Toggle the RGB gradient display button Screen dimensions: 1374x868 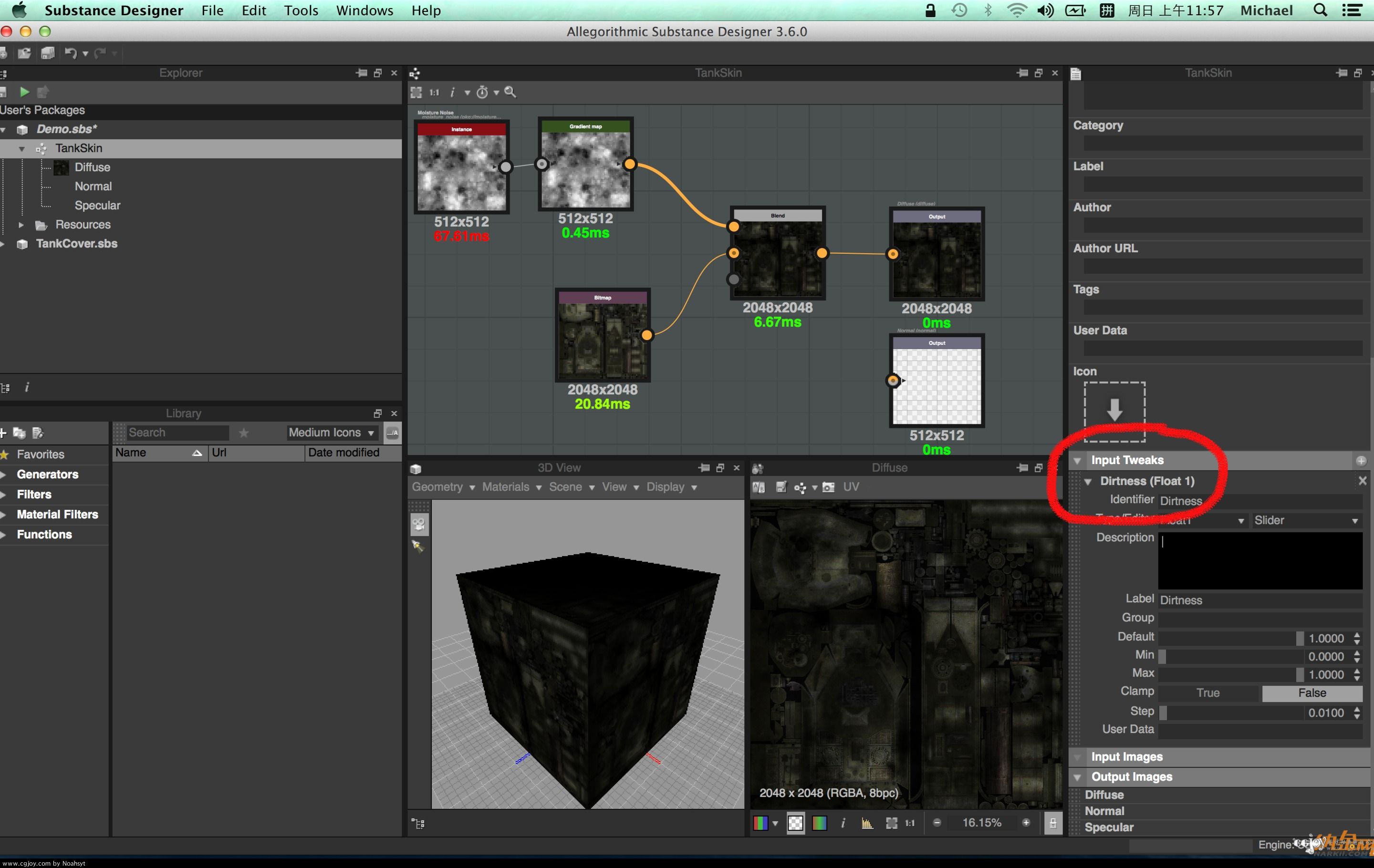pos(819,823)
